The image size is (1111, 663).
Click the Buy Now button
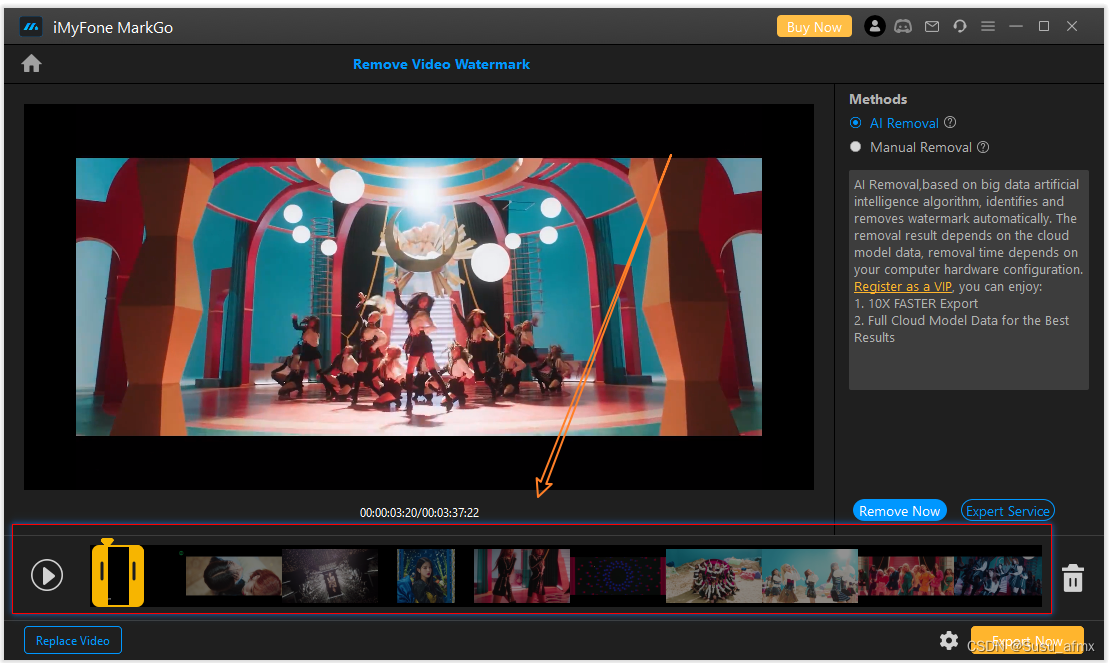click(x=814, y=27)
